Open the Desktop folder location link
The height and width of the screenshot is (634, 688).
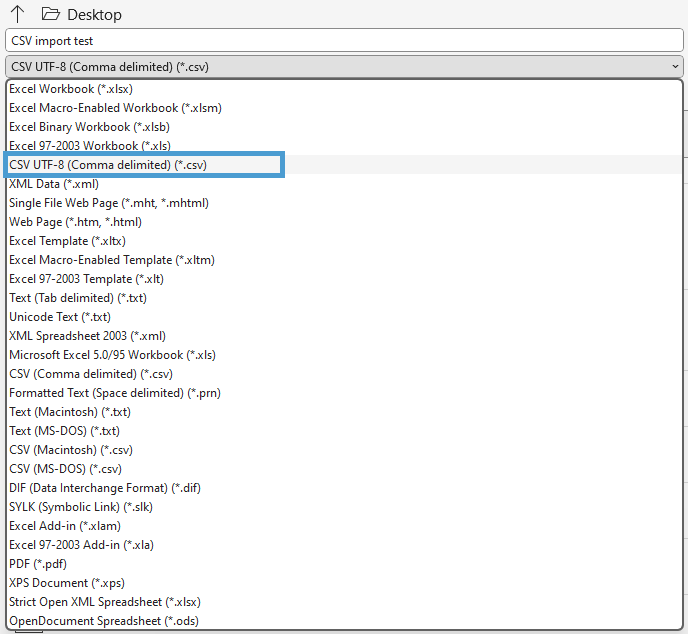[94, 15]
